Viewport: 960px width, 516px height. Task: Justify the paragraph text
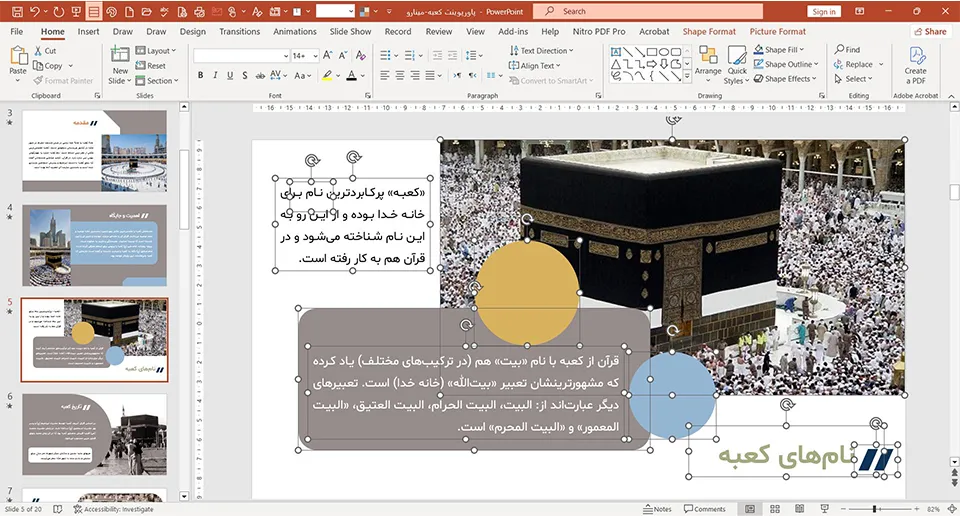430,75
